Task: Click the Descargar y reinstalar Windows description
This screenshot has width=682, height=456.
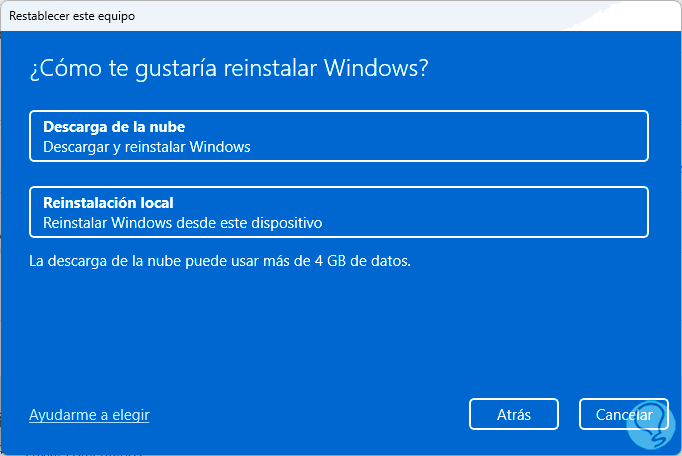Action: pos(146,147)
